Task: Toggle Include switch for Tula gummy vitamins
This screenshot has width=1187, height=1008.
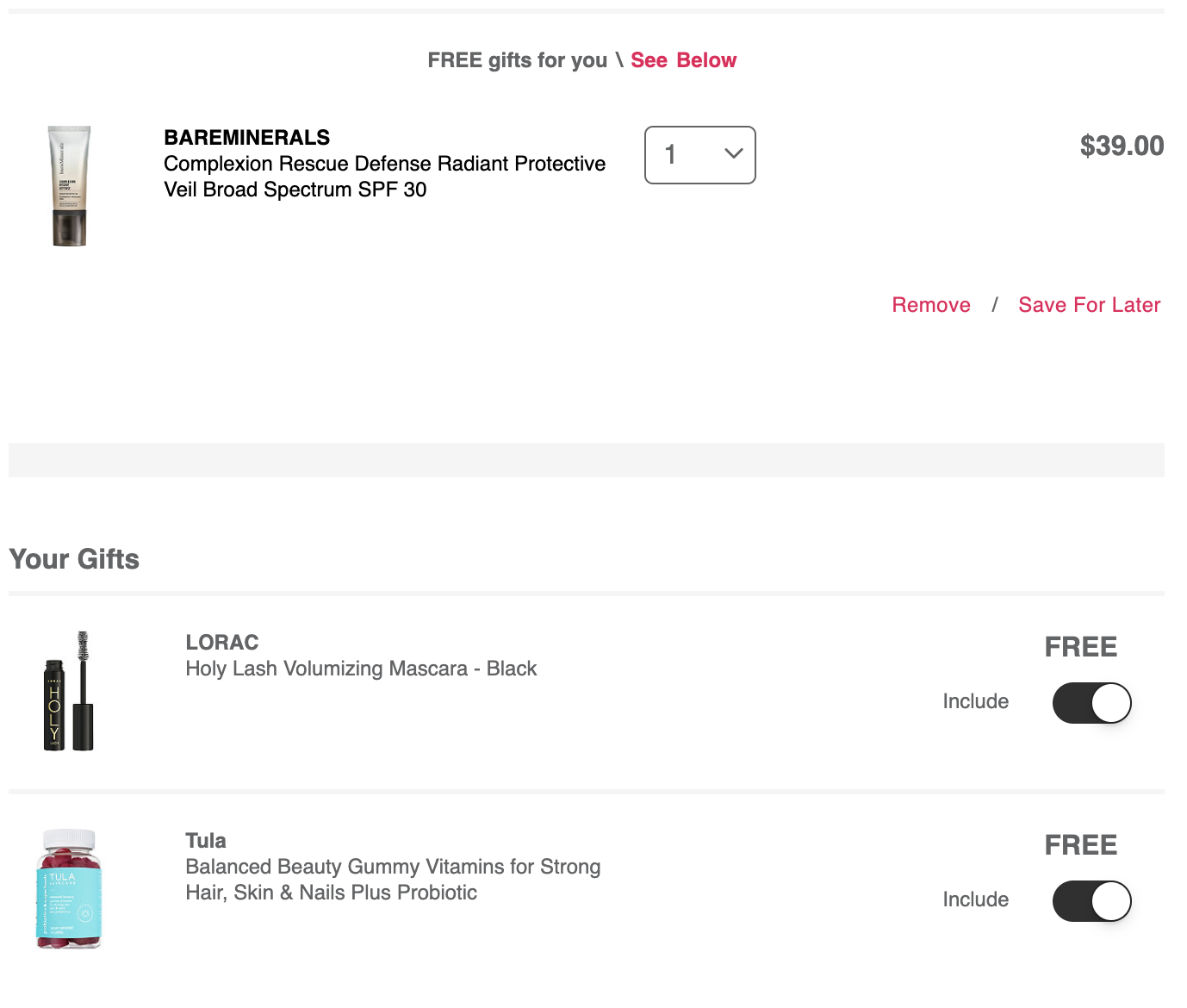Action: (x=1091, y=901)
